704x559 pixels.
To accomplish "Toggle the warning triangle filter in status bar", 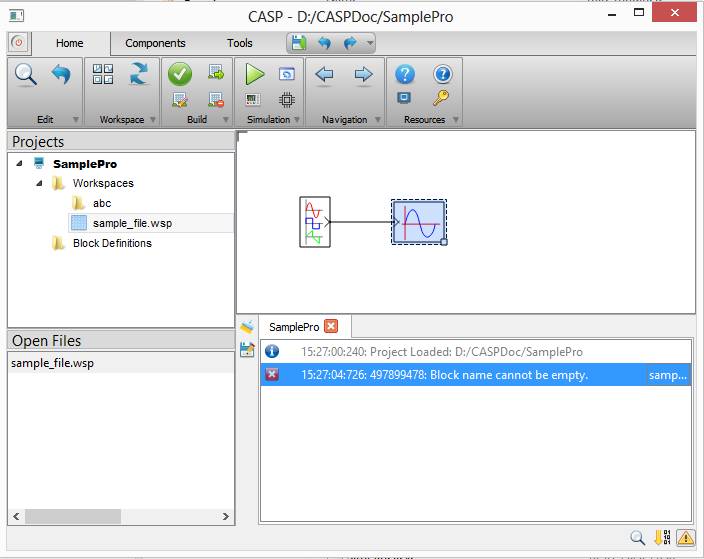I will click(685, 537).
